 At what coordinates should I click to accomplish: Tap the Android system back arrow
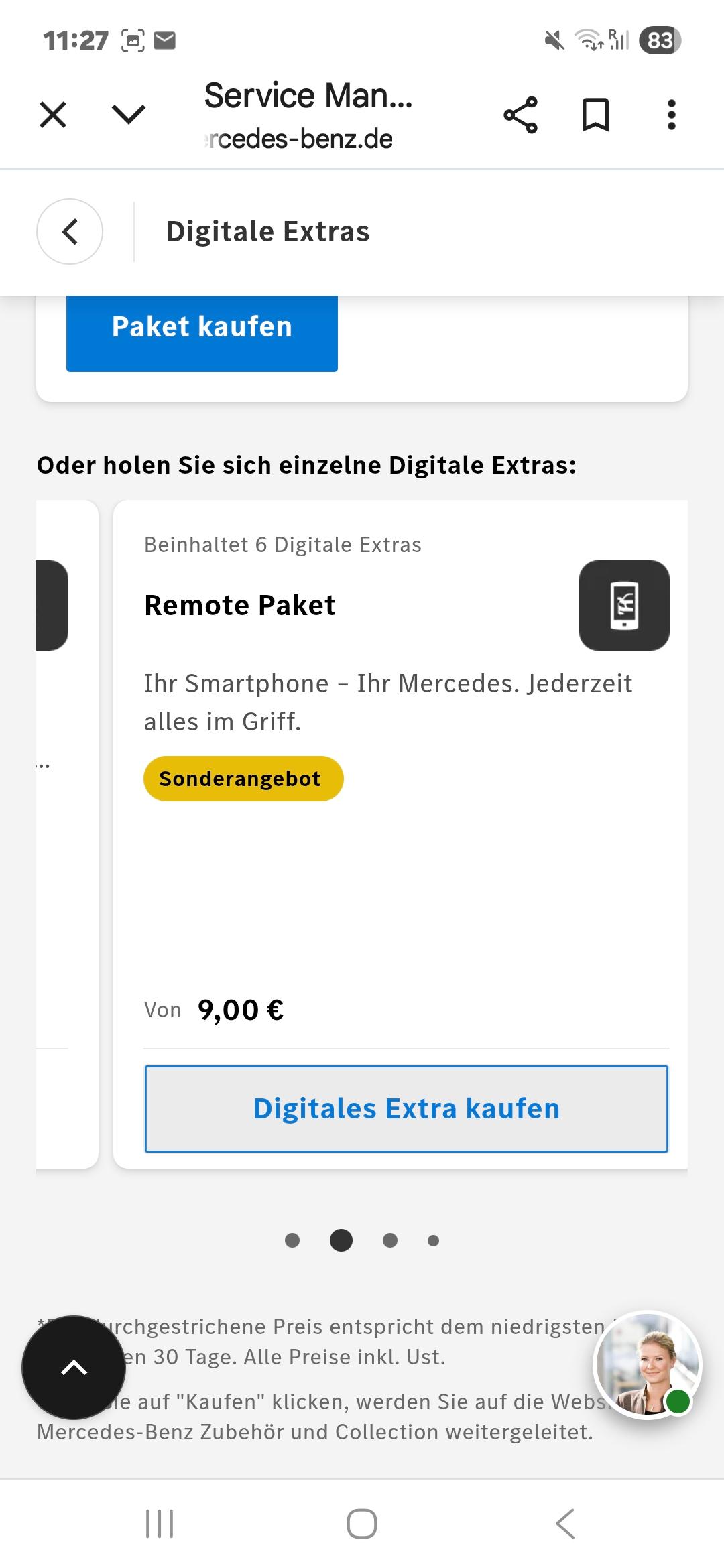tap(565, 1524)
